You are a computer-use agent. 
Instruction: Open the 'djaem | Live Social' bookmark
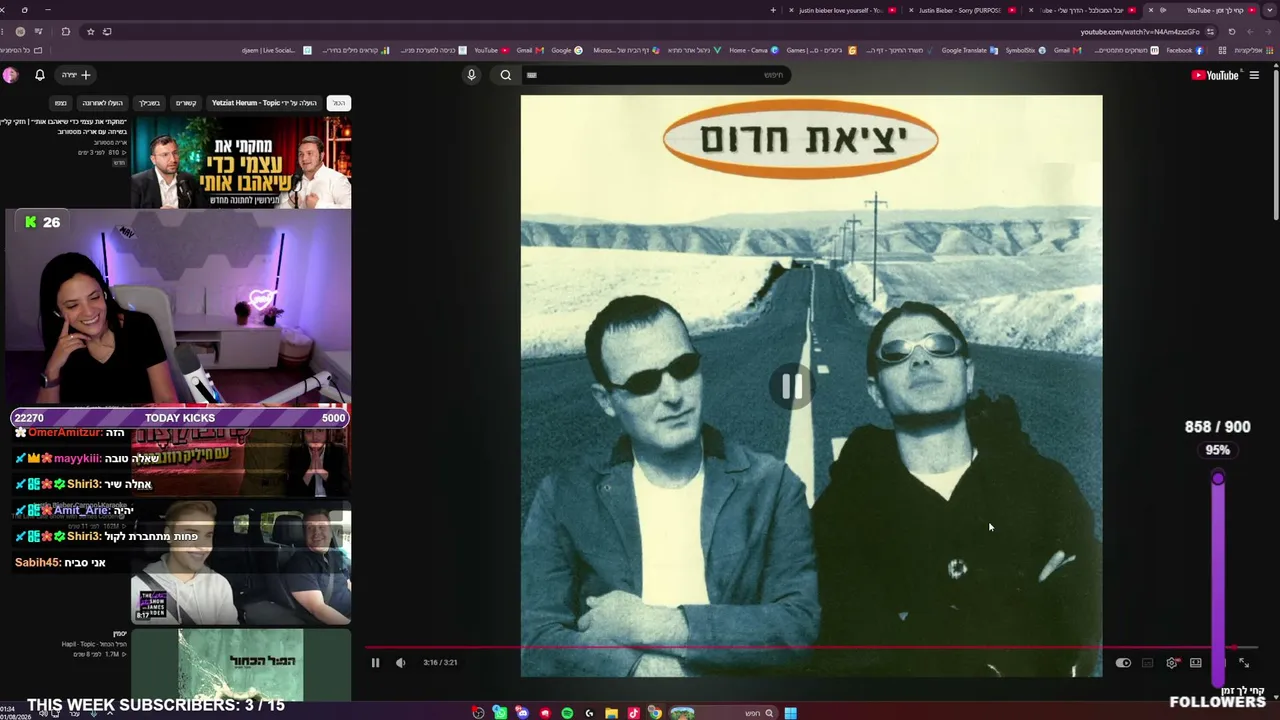276,50
